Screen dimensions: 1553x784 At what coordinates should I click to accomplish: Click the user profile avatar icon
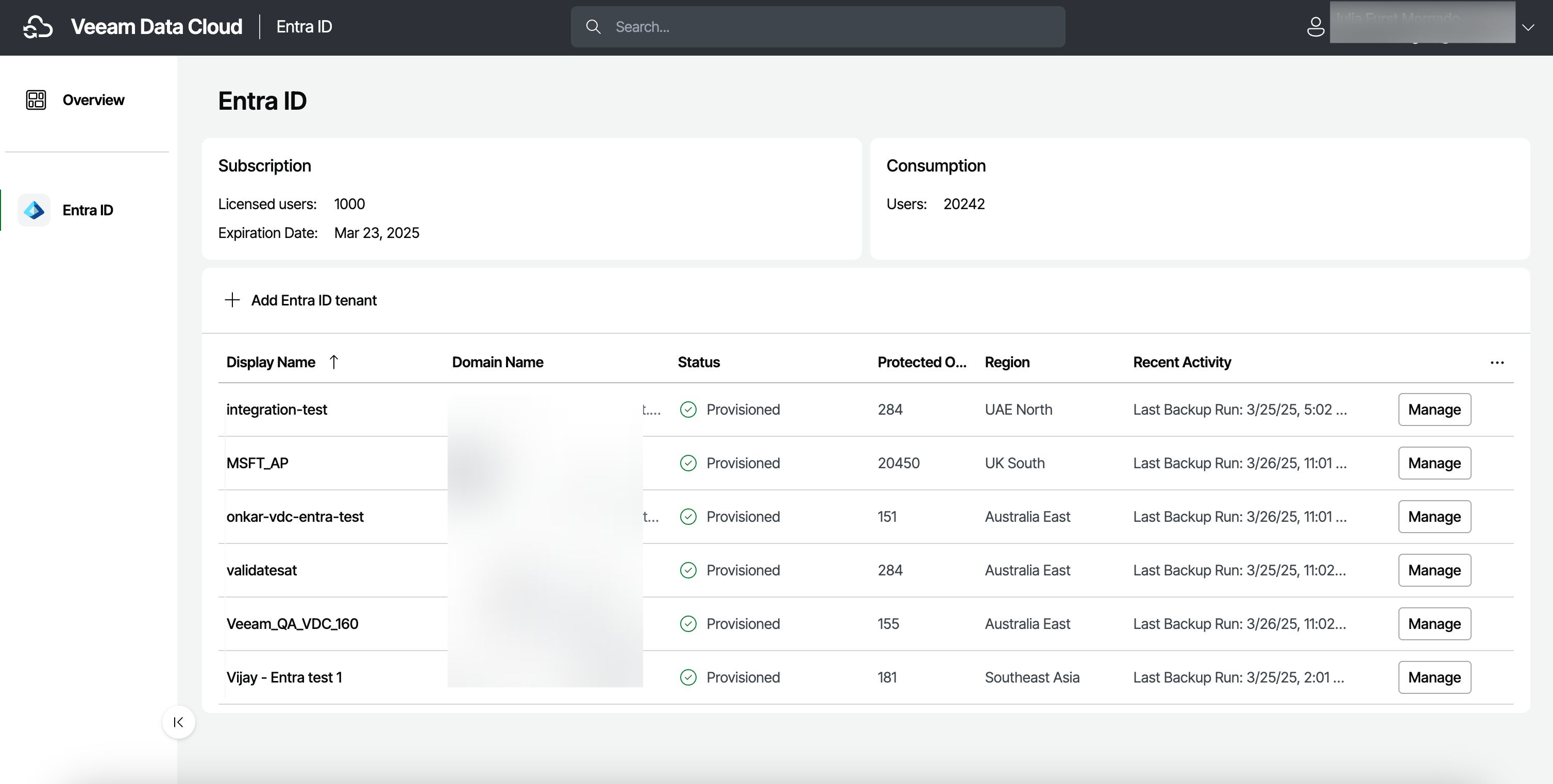point(1315,27)
